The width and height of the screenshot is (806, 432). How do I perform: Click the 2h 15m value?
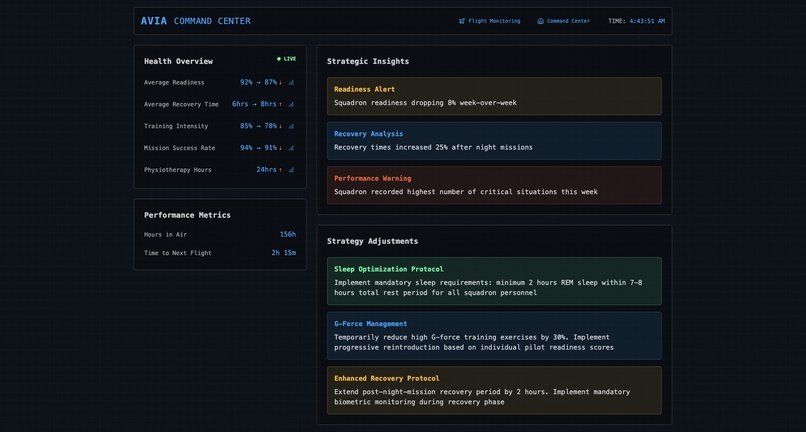(284, 253)
